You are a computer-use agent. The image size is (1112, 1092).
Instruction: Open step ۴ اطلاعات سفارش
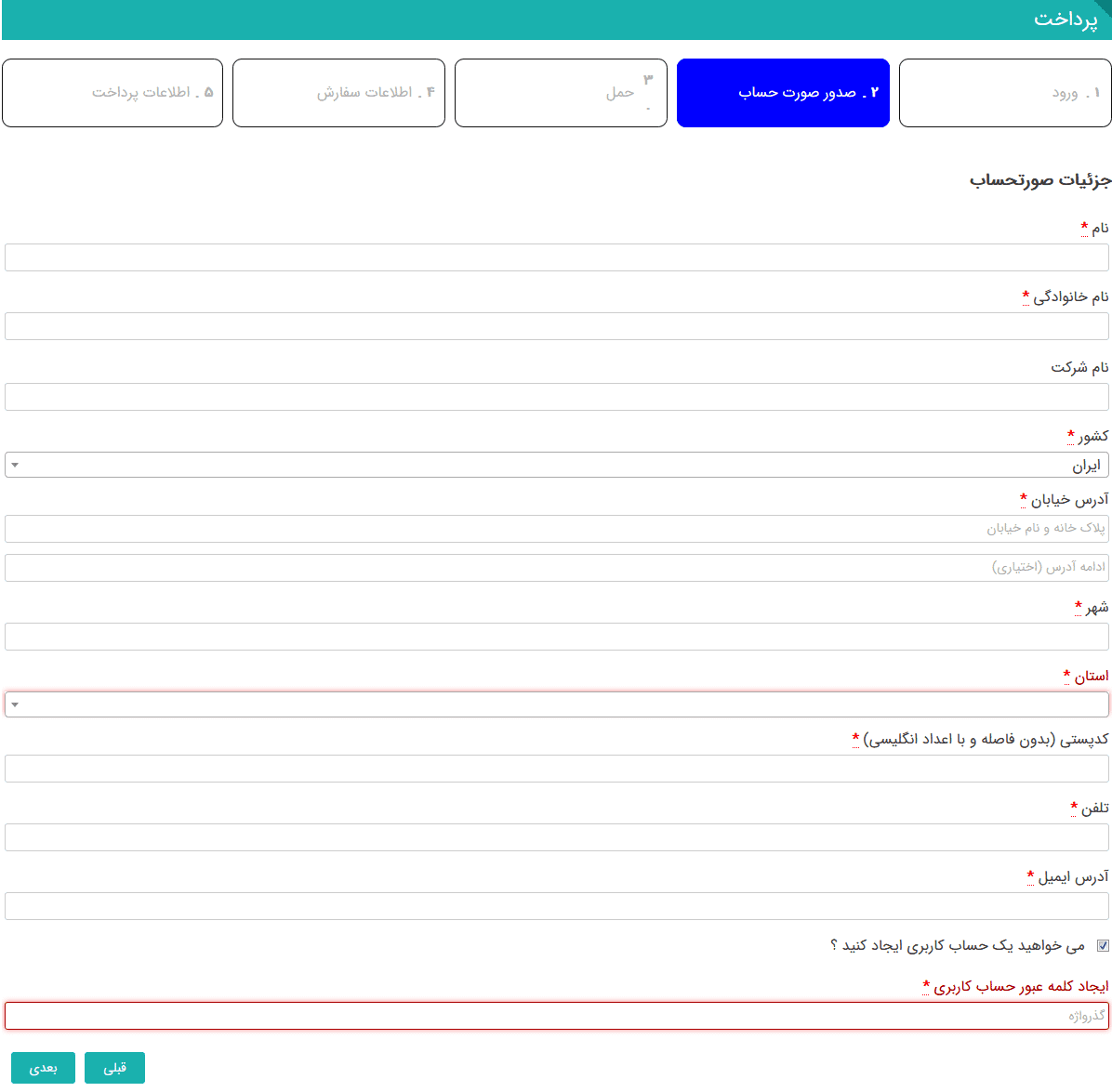point(339,93)
